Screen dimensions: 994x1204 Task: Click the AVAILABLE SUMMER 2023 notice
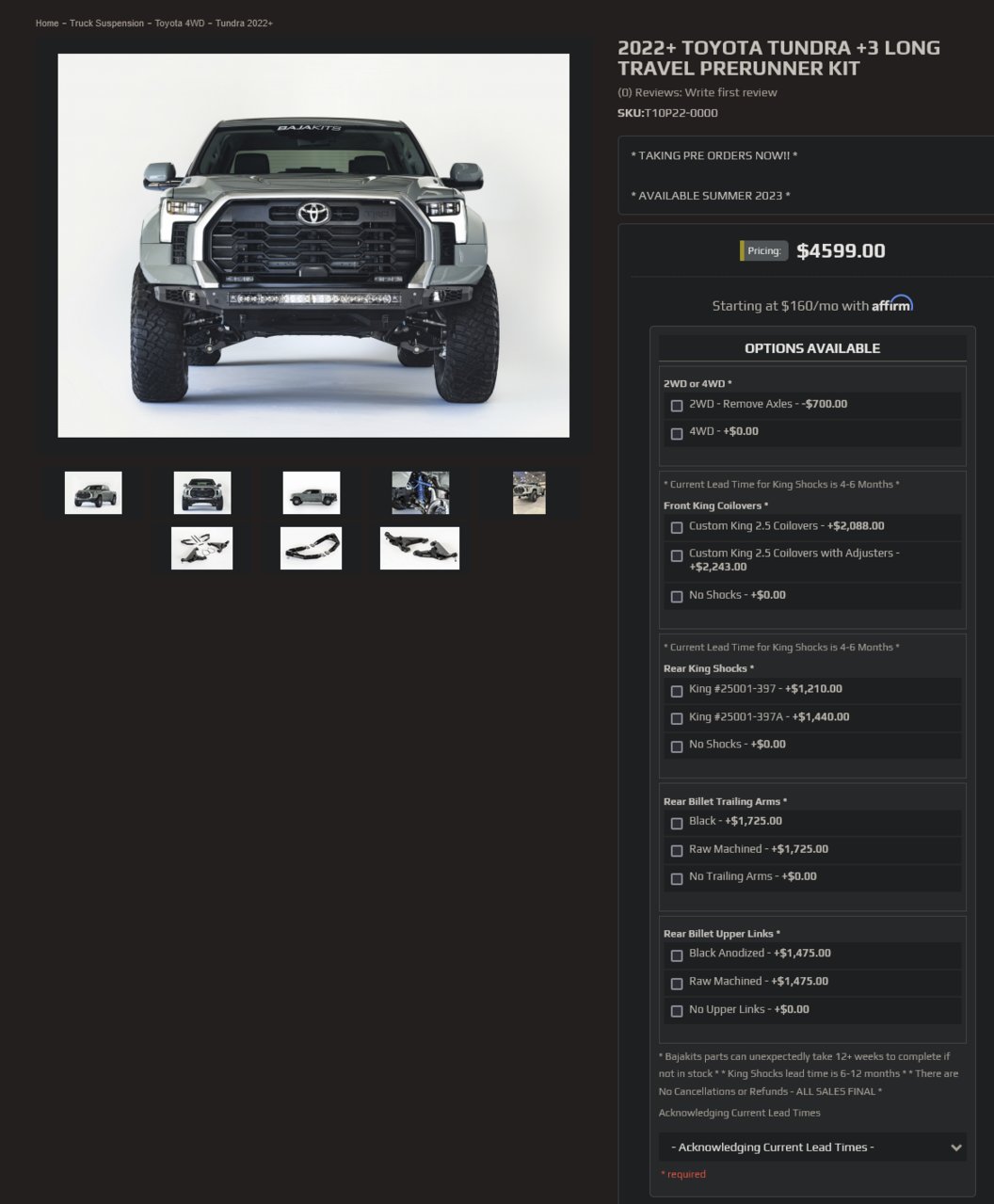[x=710, y=196]
